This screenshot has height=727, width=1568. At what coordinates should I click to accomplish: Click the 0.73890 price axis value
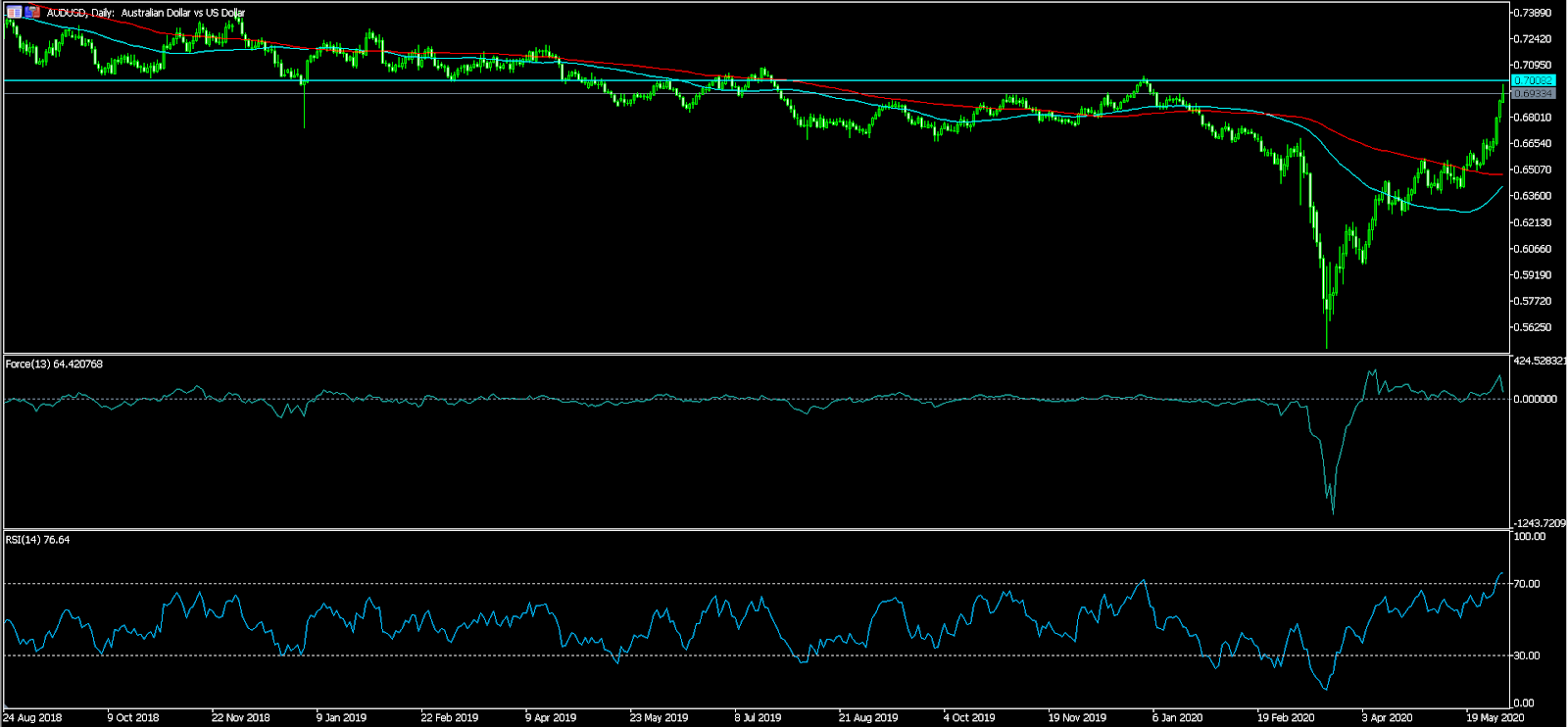coord(1533,13)
